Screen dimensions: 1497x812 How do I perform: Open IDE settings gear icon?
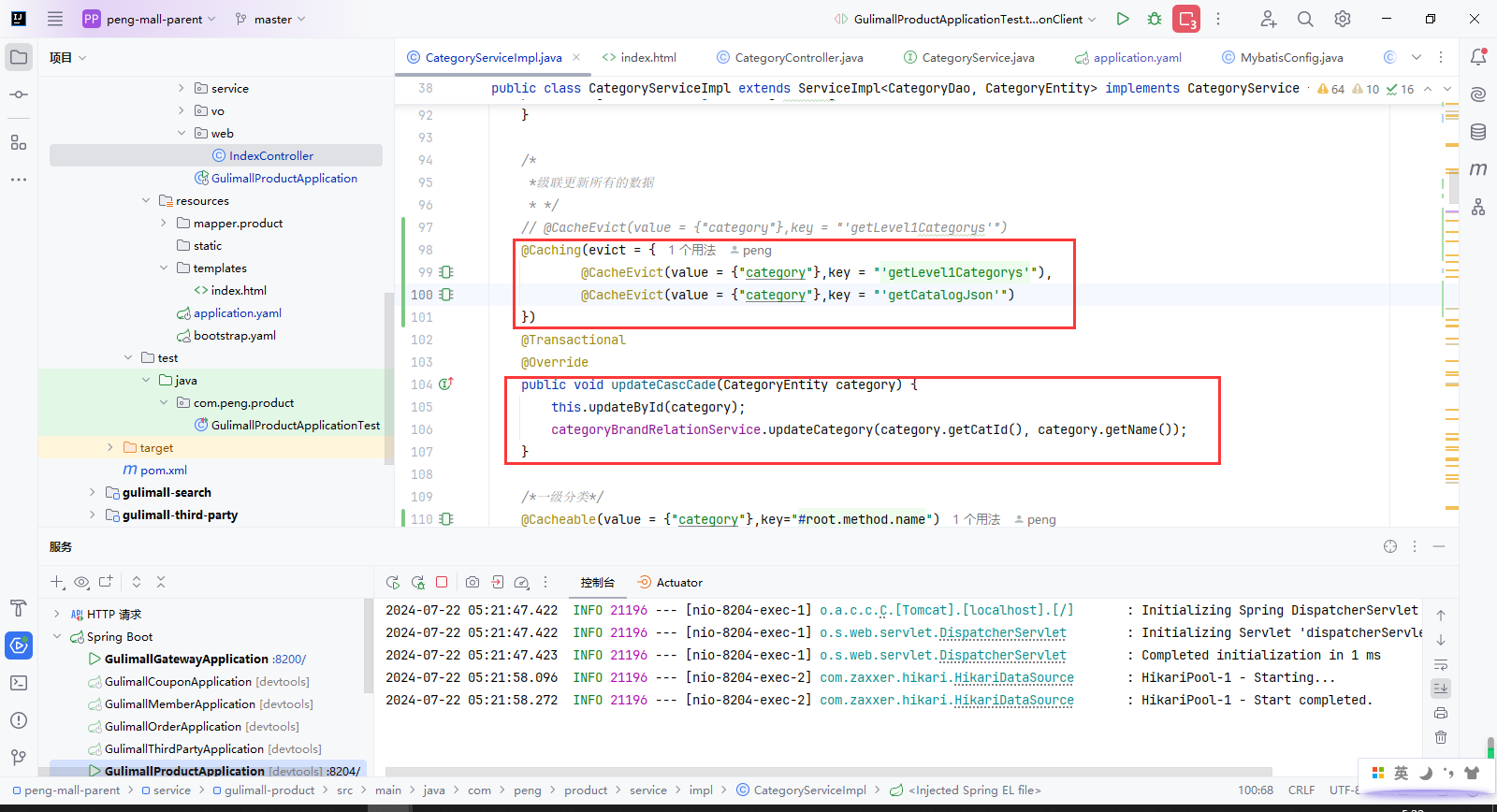pyautogui.click(x=1343, y=19)
